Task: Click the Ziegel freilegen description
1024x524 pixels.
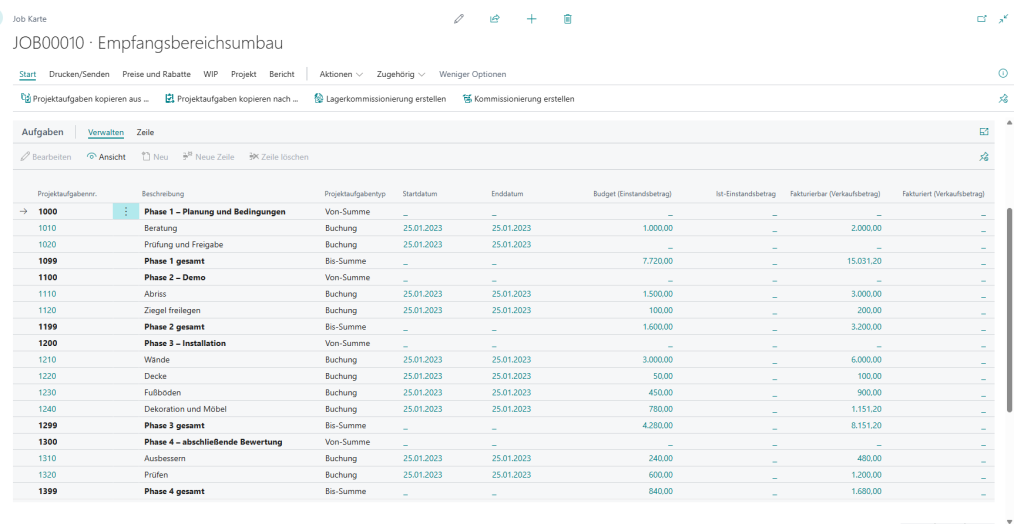Action: click(172, 310)
